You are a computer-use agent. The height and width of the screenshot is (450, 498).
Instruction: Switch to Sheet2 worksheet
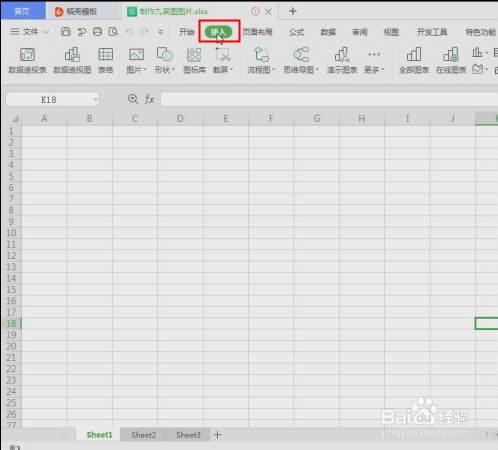pos(143,435)
